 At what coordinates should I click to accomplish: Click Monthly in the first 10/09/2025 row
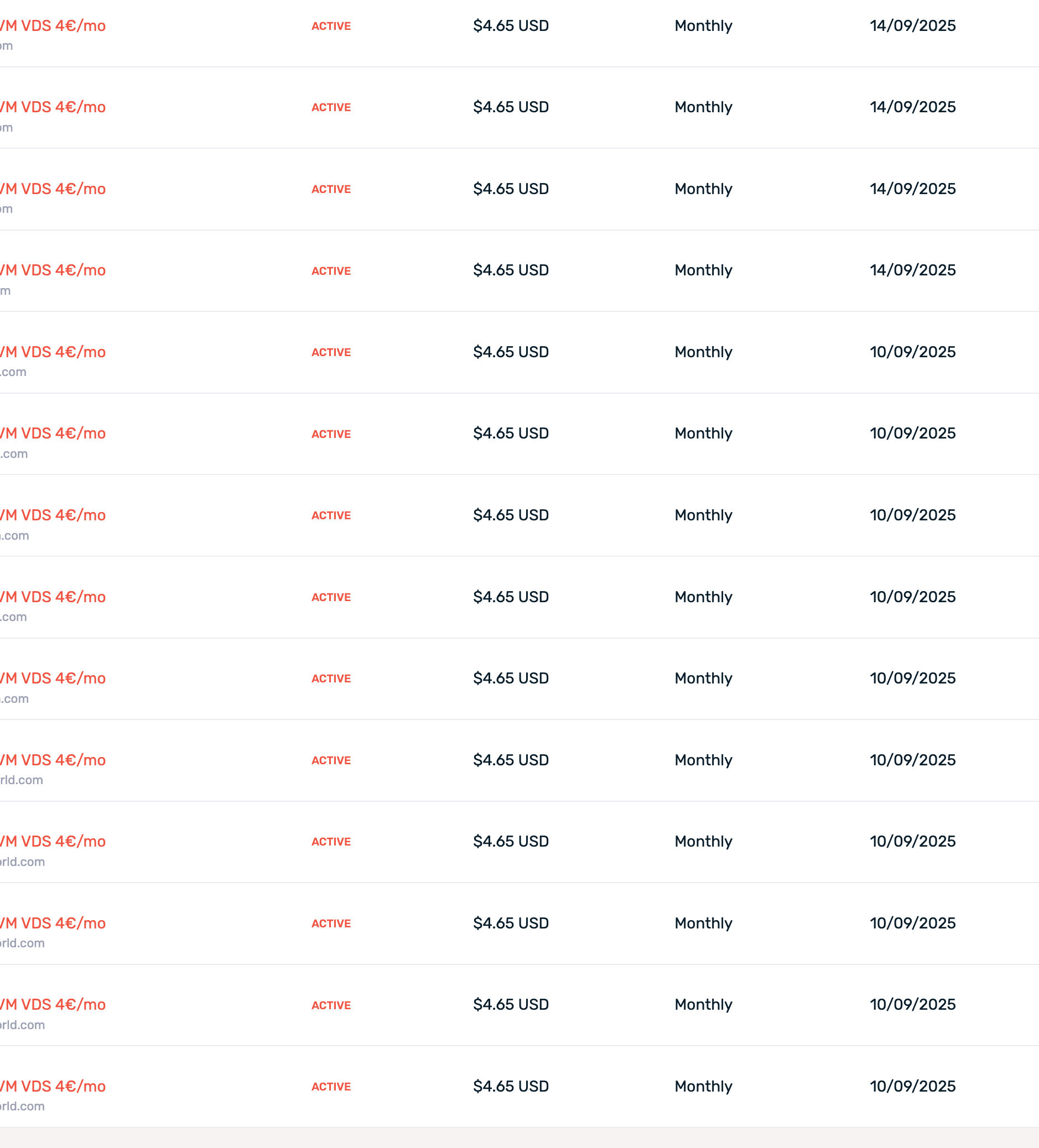click(704, 352)
